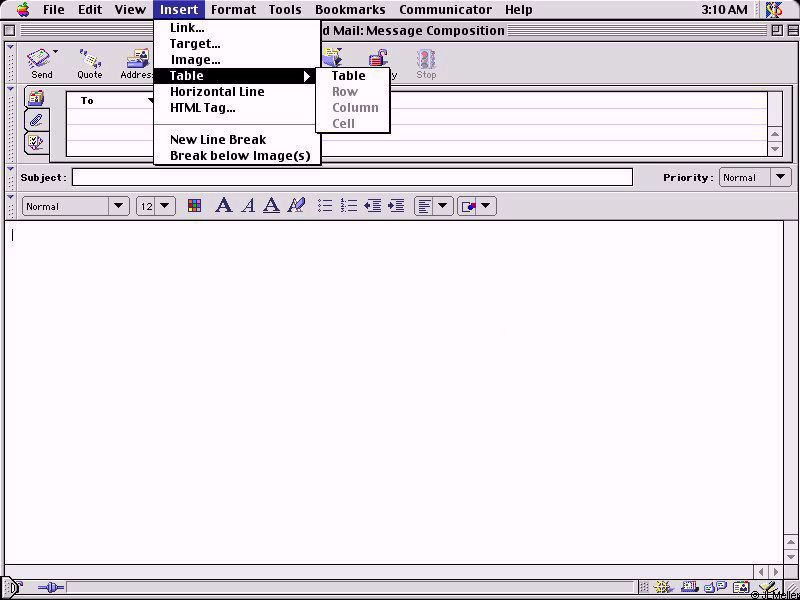Open the Address book toolbar icon
This screenshot has width=800, height=600.
pyautogui.click(x=139, y=59)
